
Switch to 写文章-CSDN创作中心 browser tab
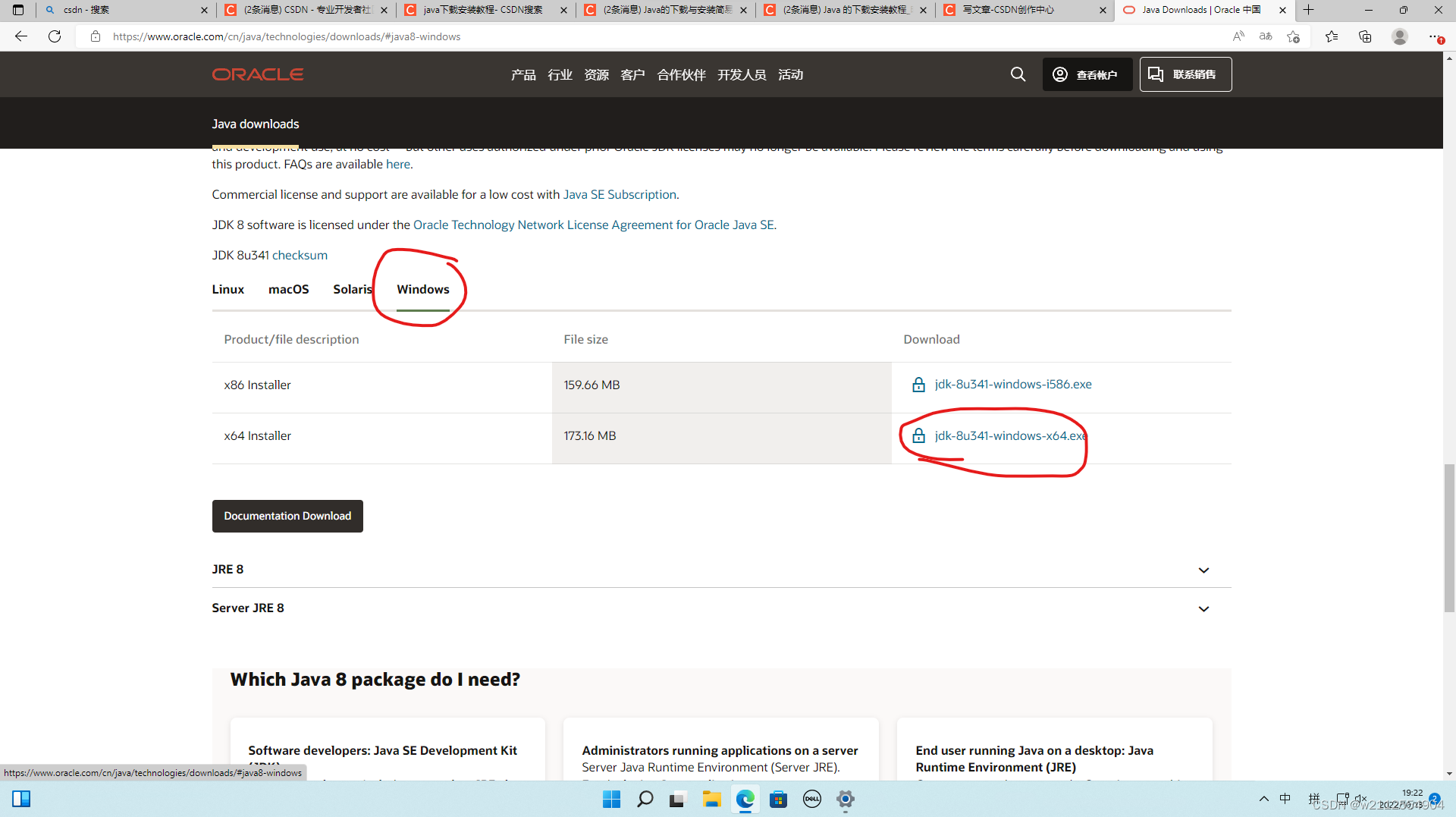tap(1024, 10)
